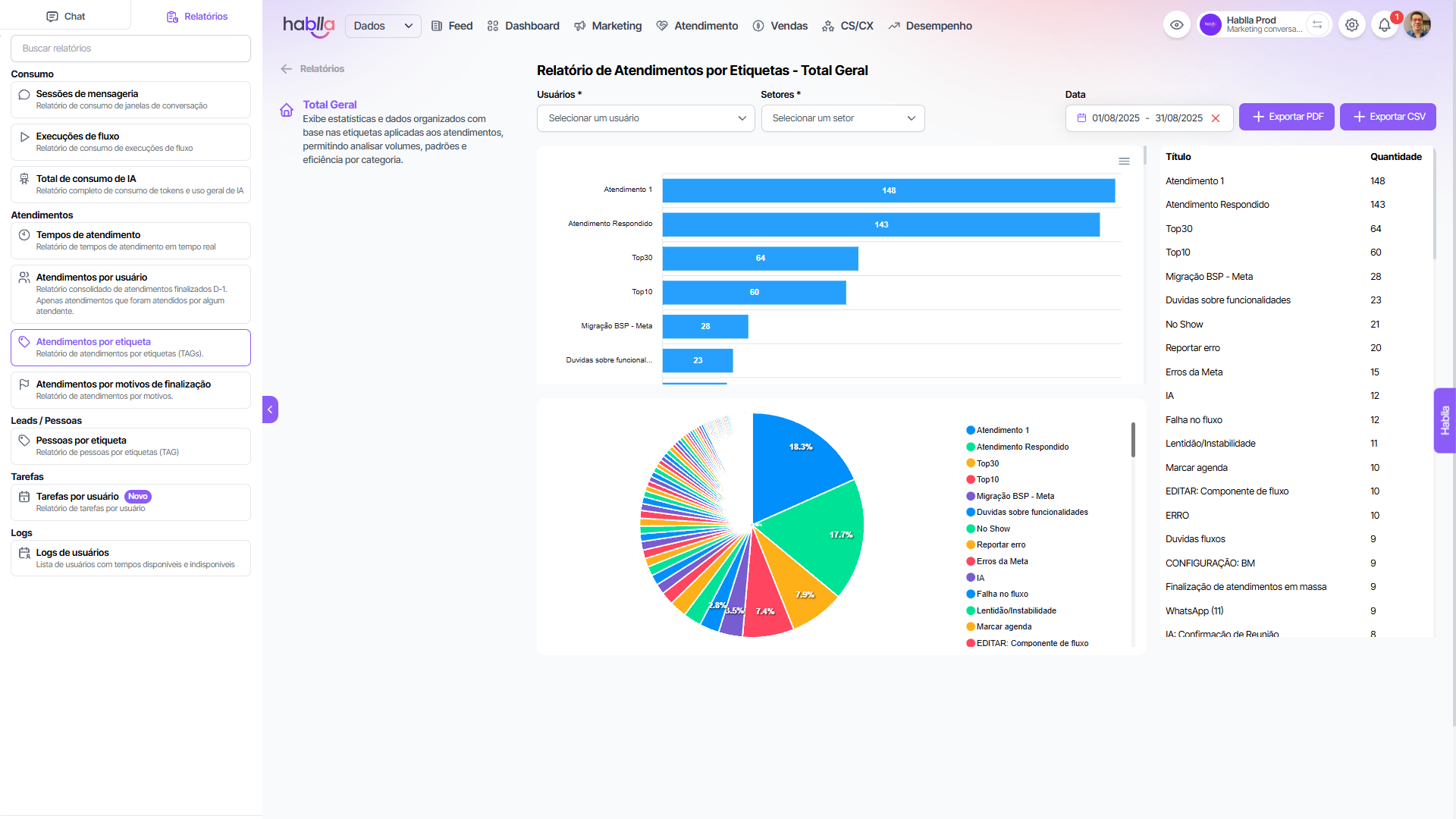Image resolution: width=1456 pixels, height=819 pixels.
Task: Click the account switch arrows icon
Action: coord(1317,25)
